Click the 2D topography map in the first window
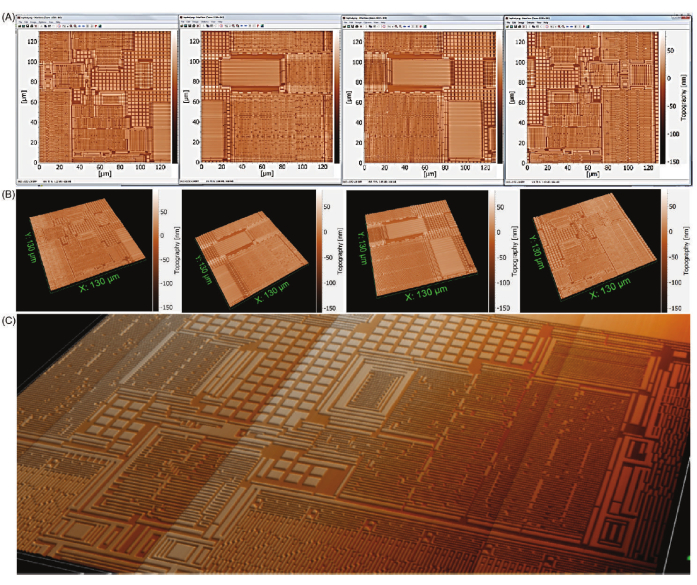Image resolution: width=697 pixels, height=585 pixels. [x=105, y=96]
